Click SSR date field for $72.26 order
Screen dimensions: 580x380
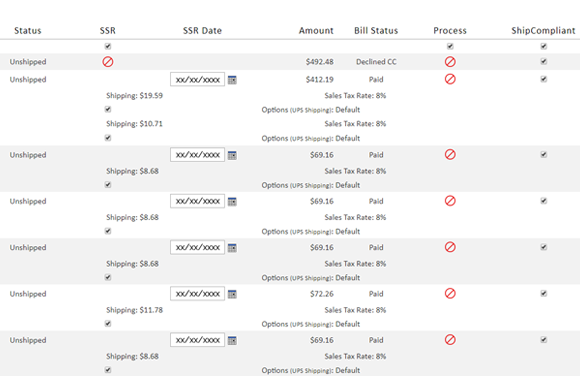[197, 294]
